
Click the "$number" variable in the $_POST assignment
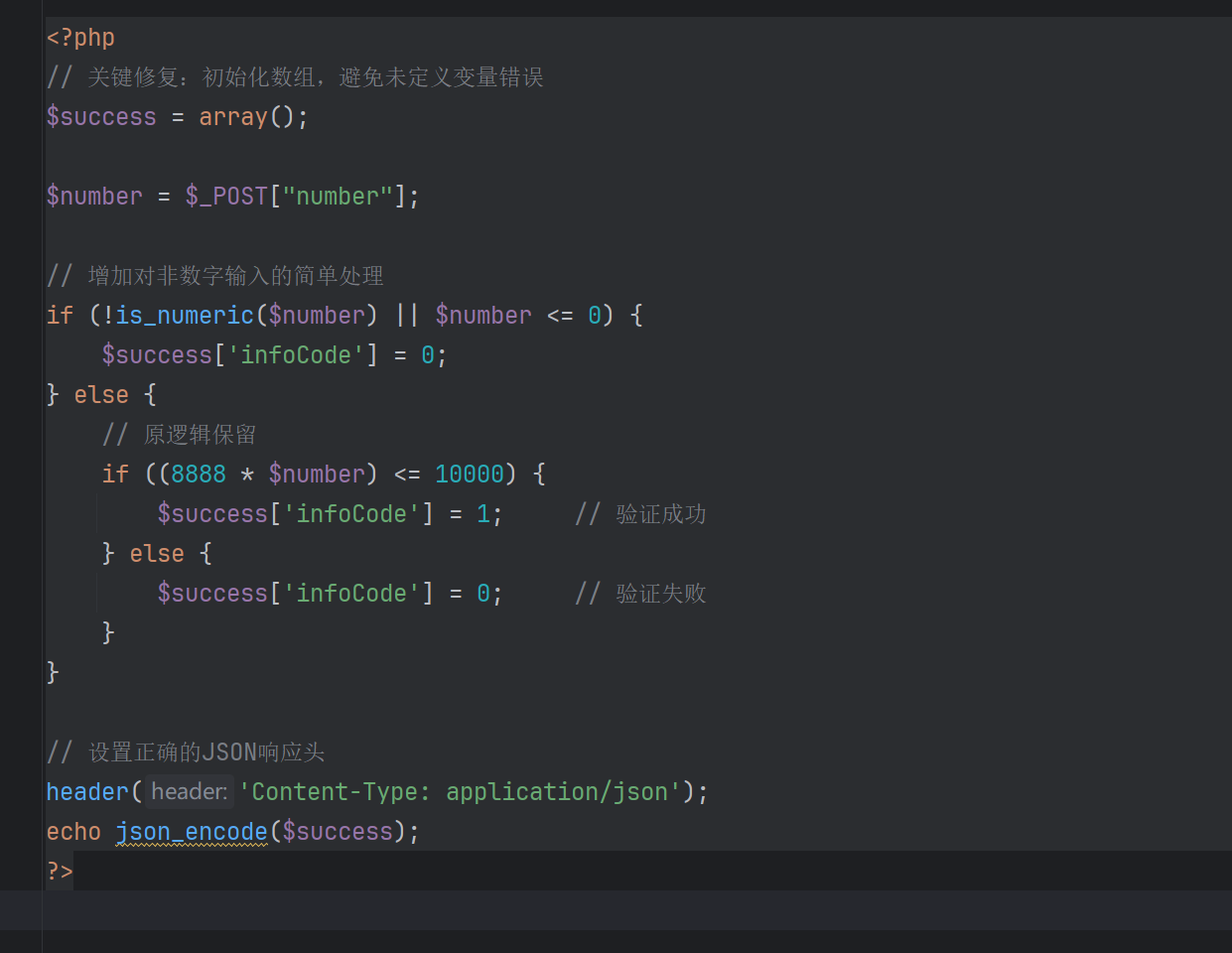[94, 197]
